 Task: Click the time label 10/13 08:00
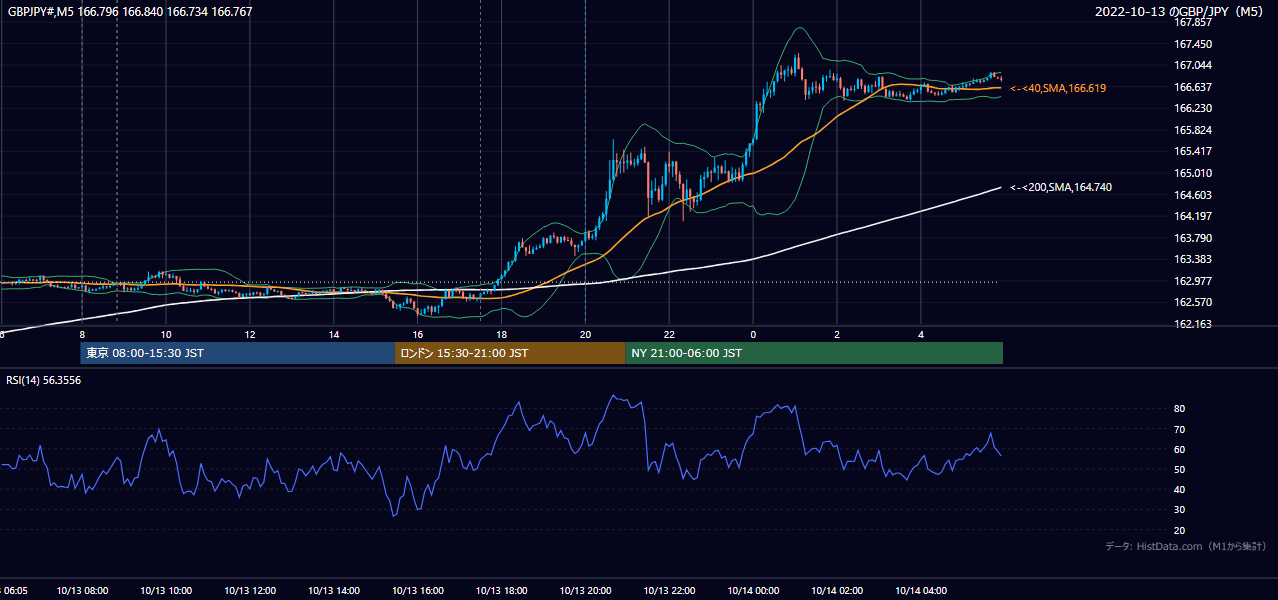[81, 591]
